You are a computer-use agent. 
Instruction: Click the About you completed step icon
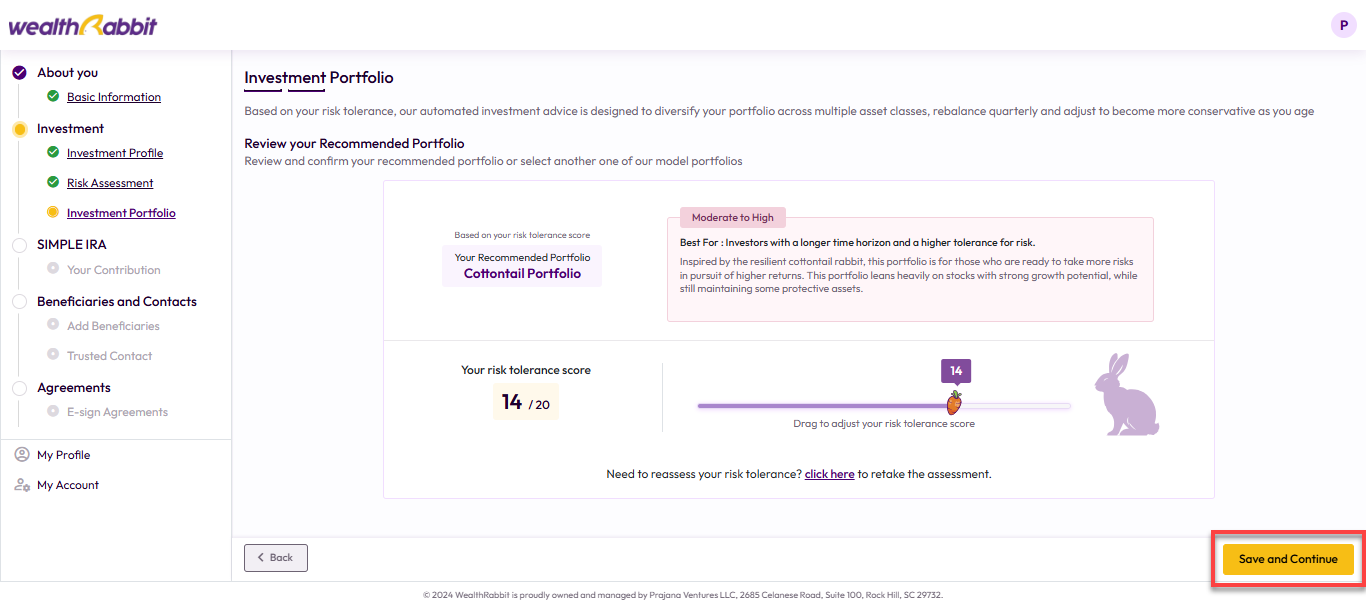tap(19, 73)
